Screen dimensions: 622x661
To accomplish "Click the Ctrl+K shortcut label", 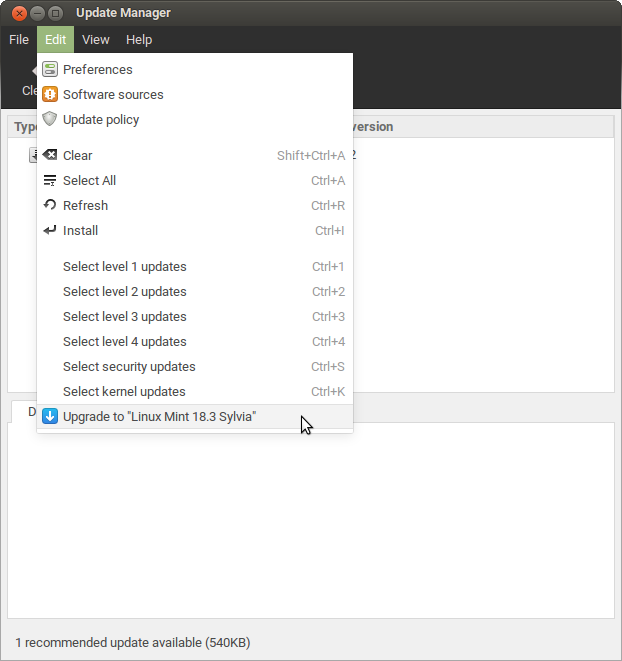I will click(x=328, y=392).
